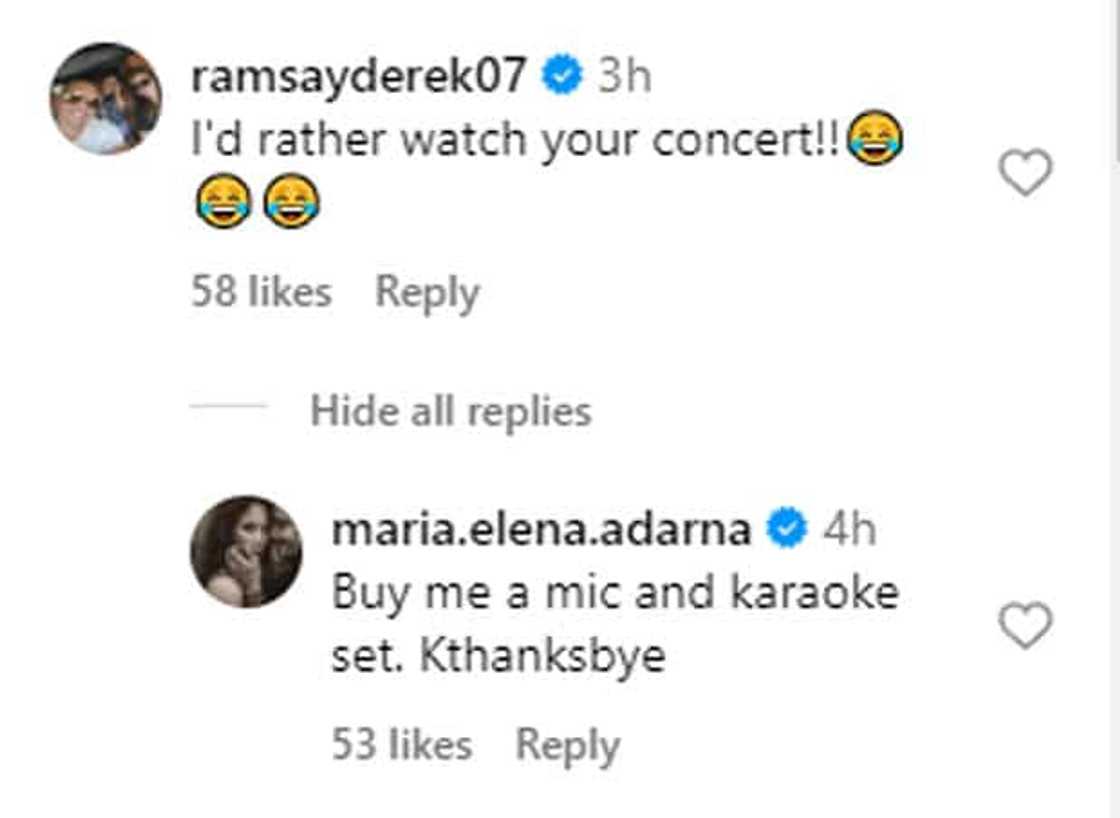Screen dimensions: 1120x818
Task: Click the "4h" timestamp on the reply
Action: click(849, 530)
